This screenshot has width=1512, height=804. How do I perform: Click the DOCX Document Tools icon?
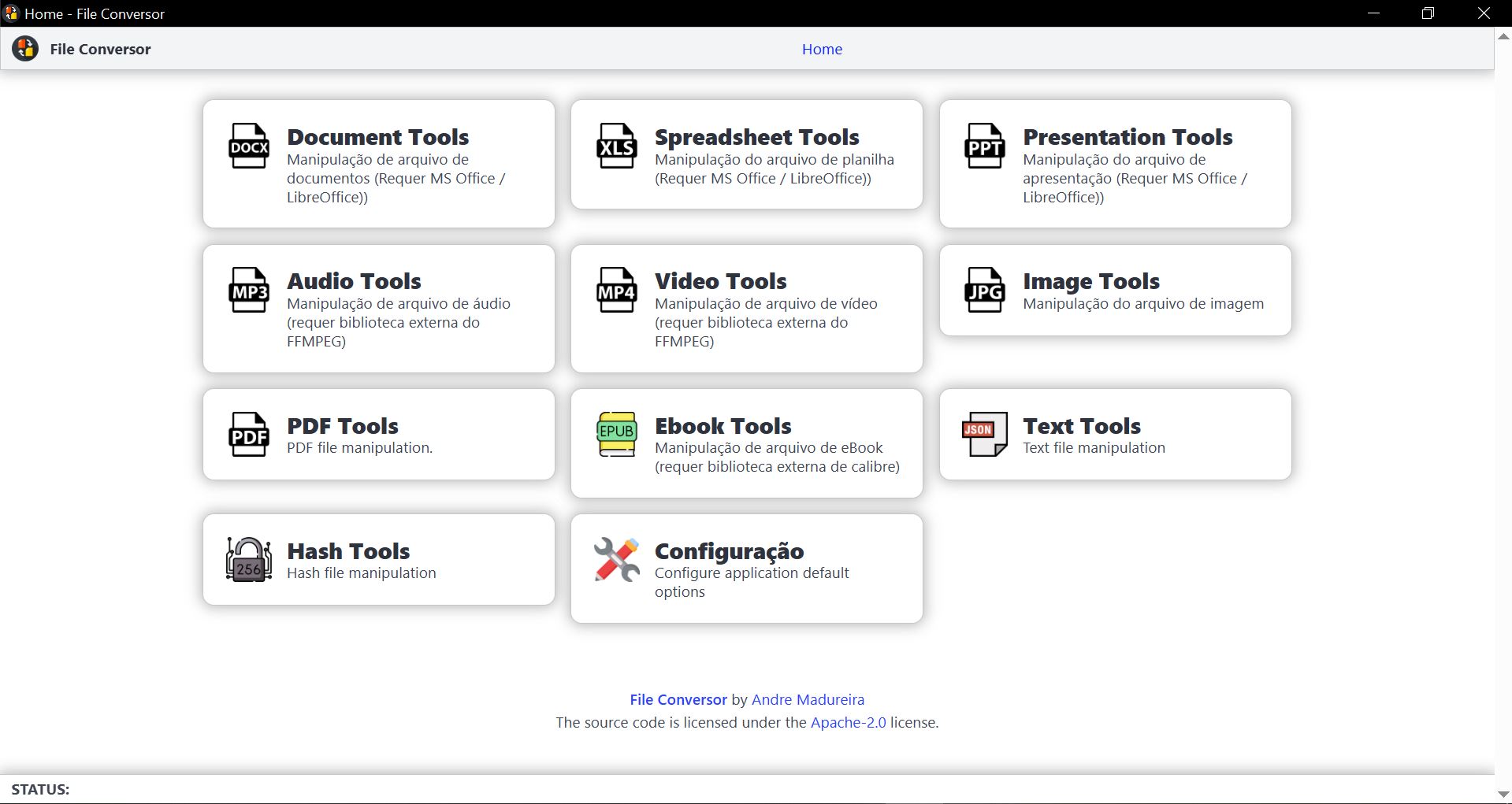[x=248, y=146]
